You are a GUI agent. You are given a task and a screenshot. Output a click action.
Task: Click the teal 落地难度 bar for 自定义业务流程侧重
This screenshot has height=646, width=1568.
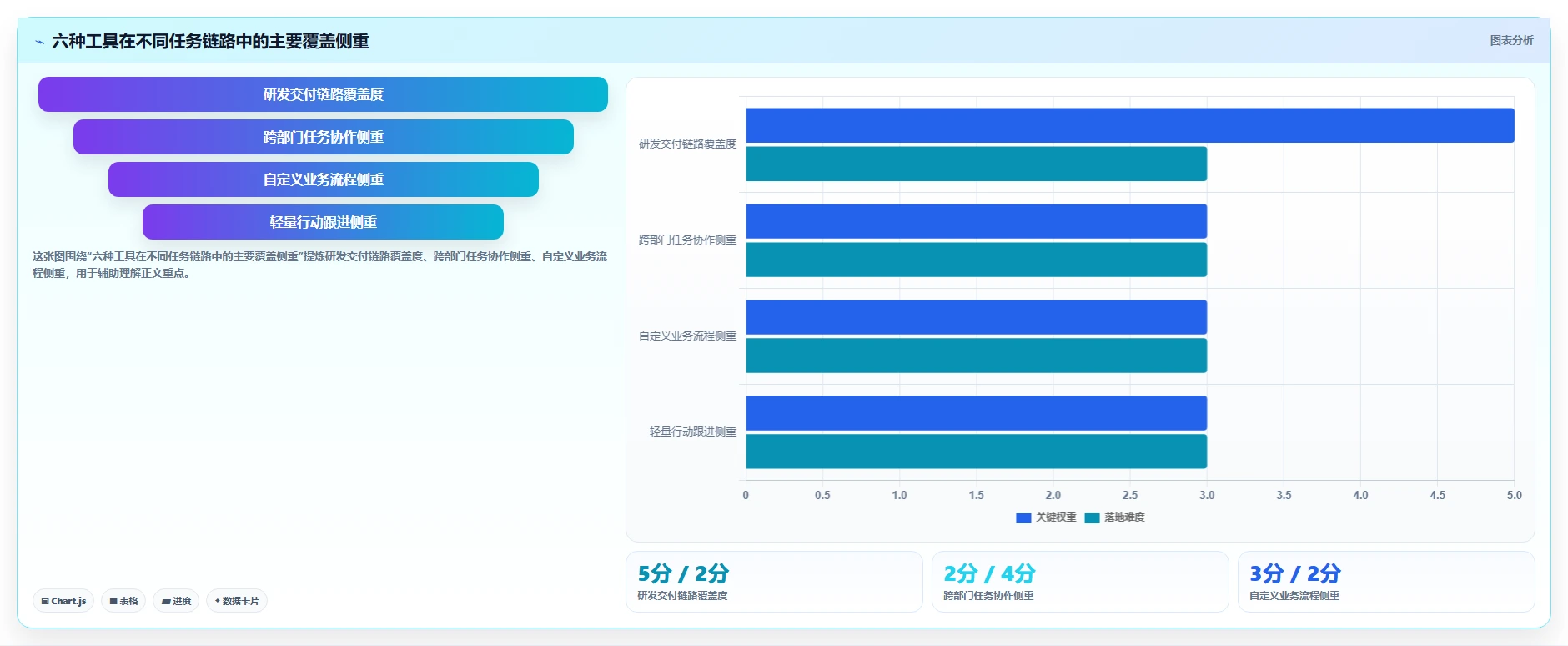[x=976, y=356]
